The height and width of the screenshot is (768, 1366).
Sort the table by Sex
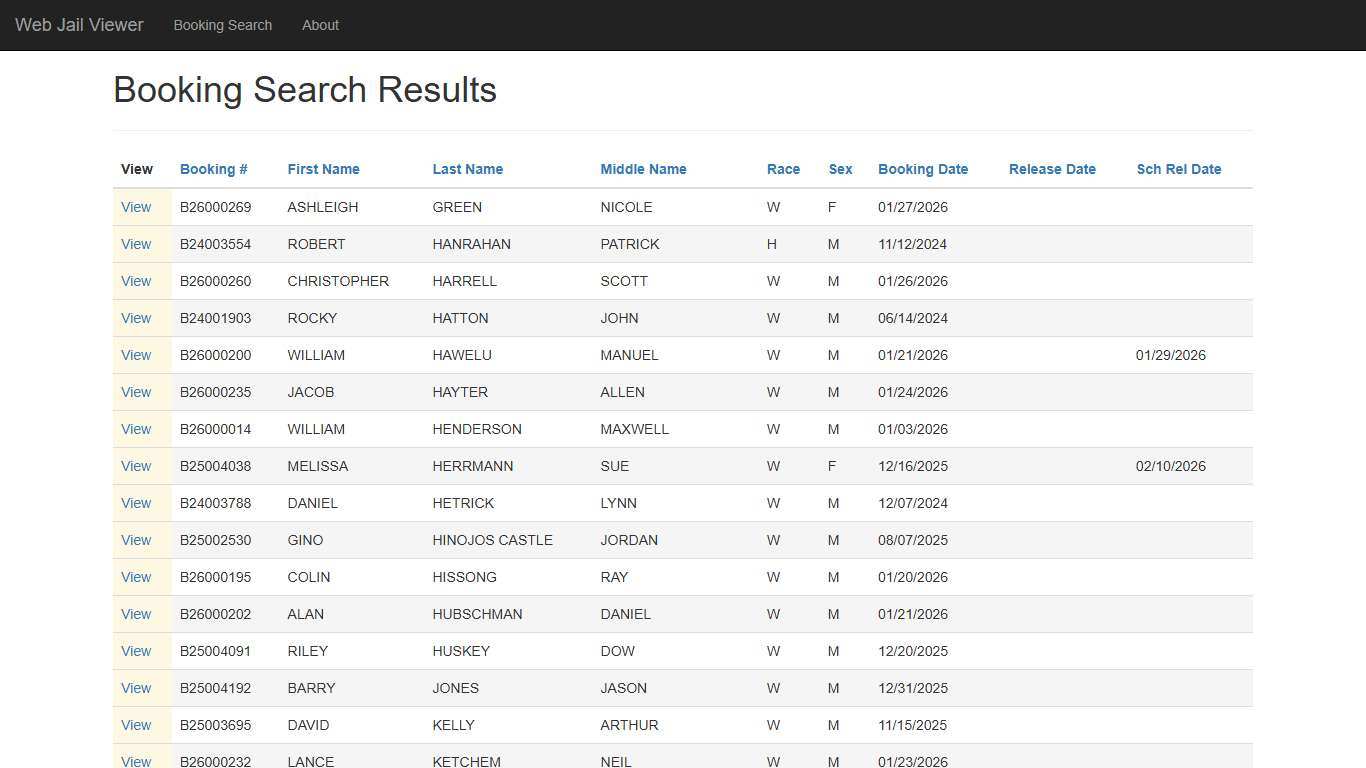tap(840, 169)
